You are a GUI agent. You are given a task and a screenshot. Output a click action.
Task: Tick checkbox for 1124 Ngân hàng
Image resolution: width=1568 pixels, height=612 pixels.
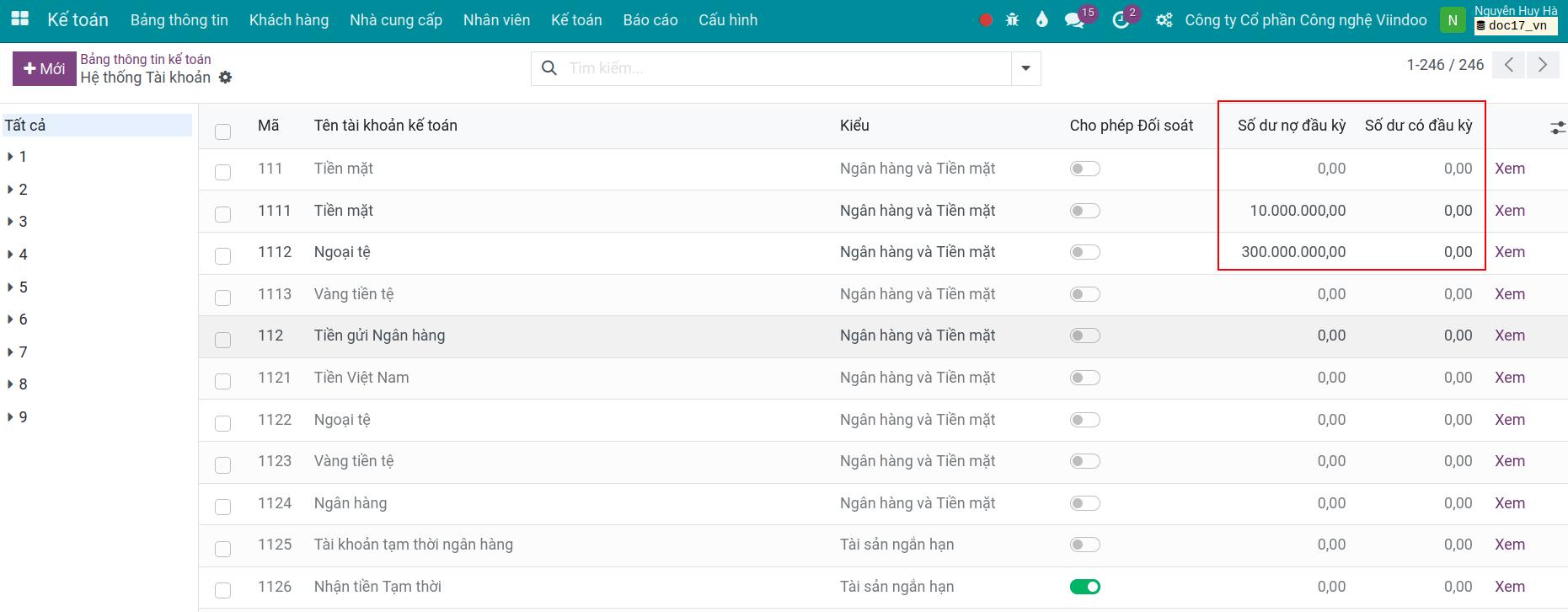pos(222,507)
